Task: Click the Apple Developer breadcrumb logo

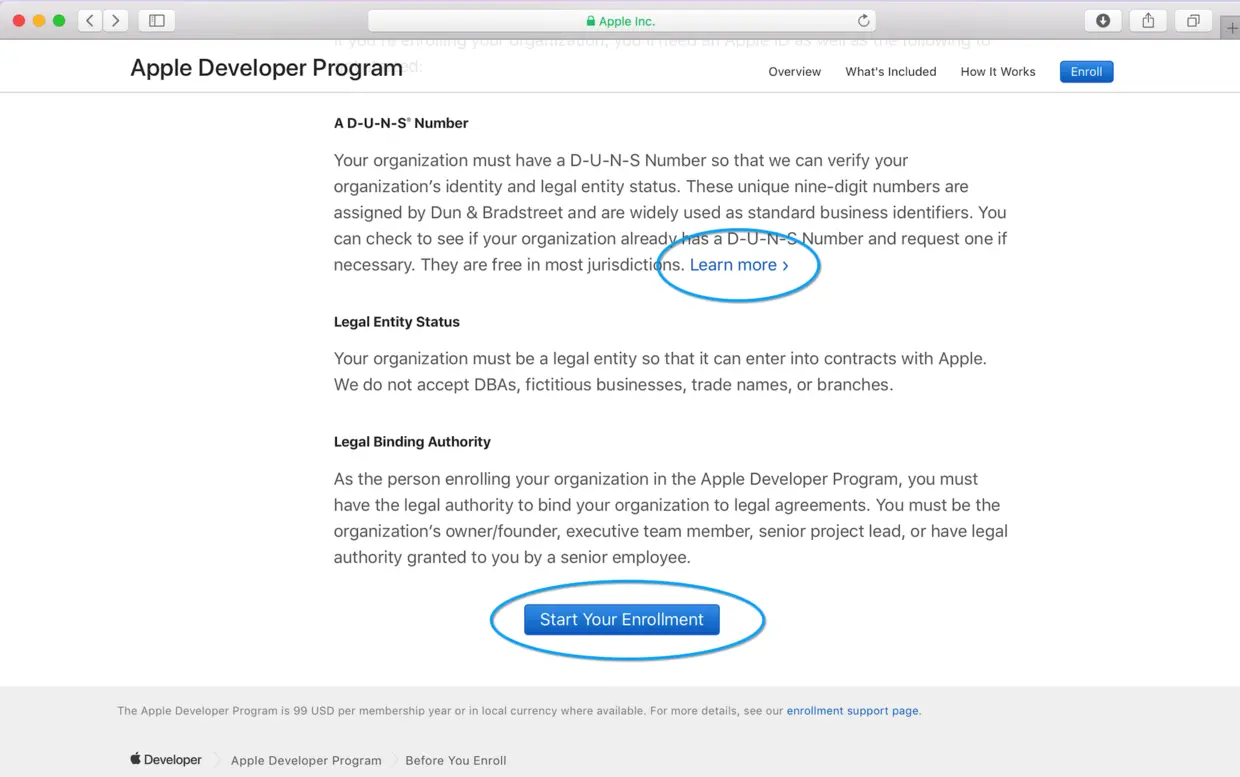Action: 165,759
